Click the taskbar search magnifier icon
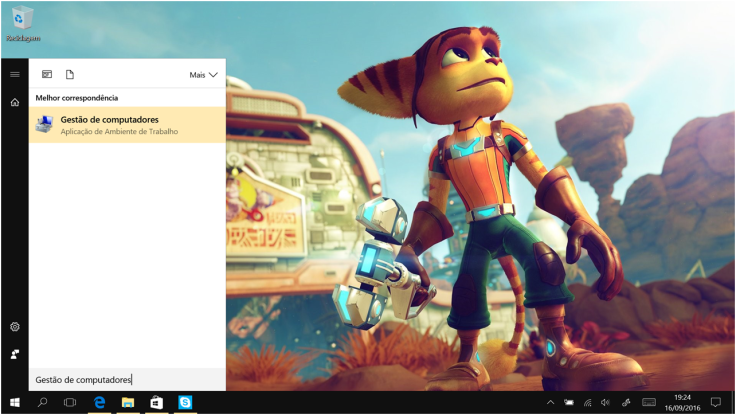Viewport: 736px width, 415px height. [x=43, y=402]
